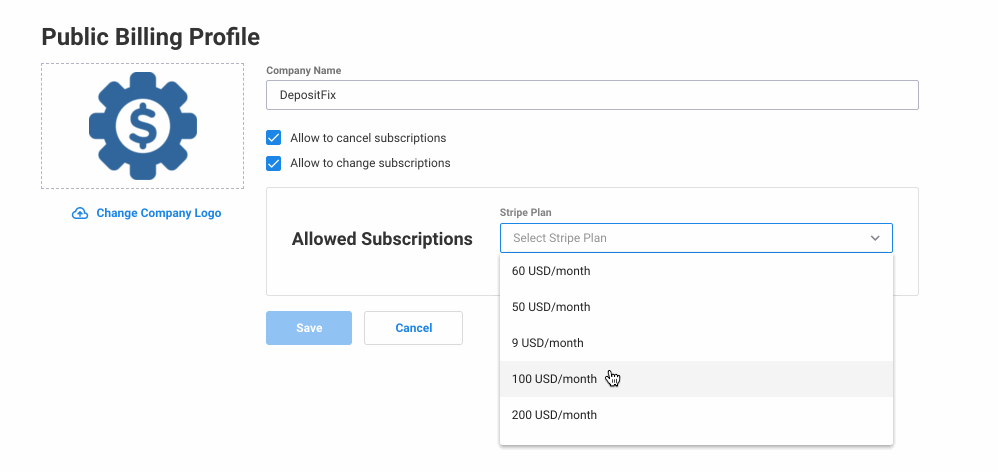998x472 pixels.
Task: Click the Save button
Action: 309,328
